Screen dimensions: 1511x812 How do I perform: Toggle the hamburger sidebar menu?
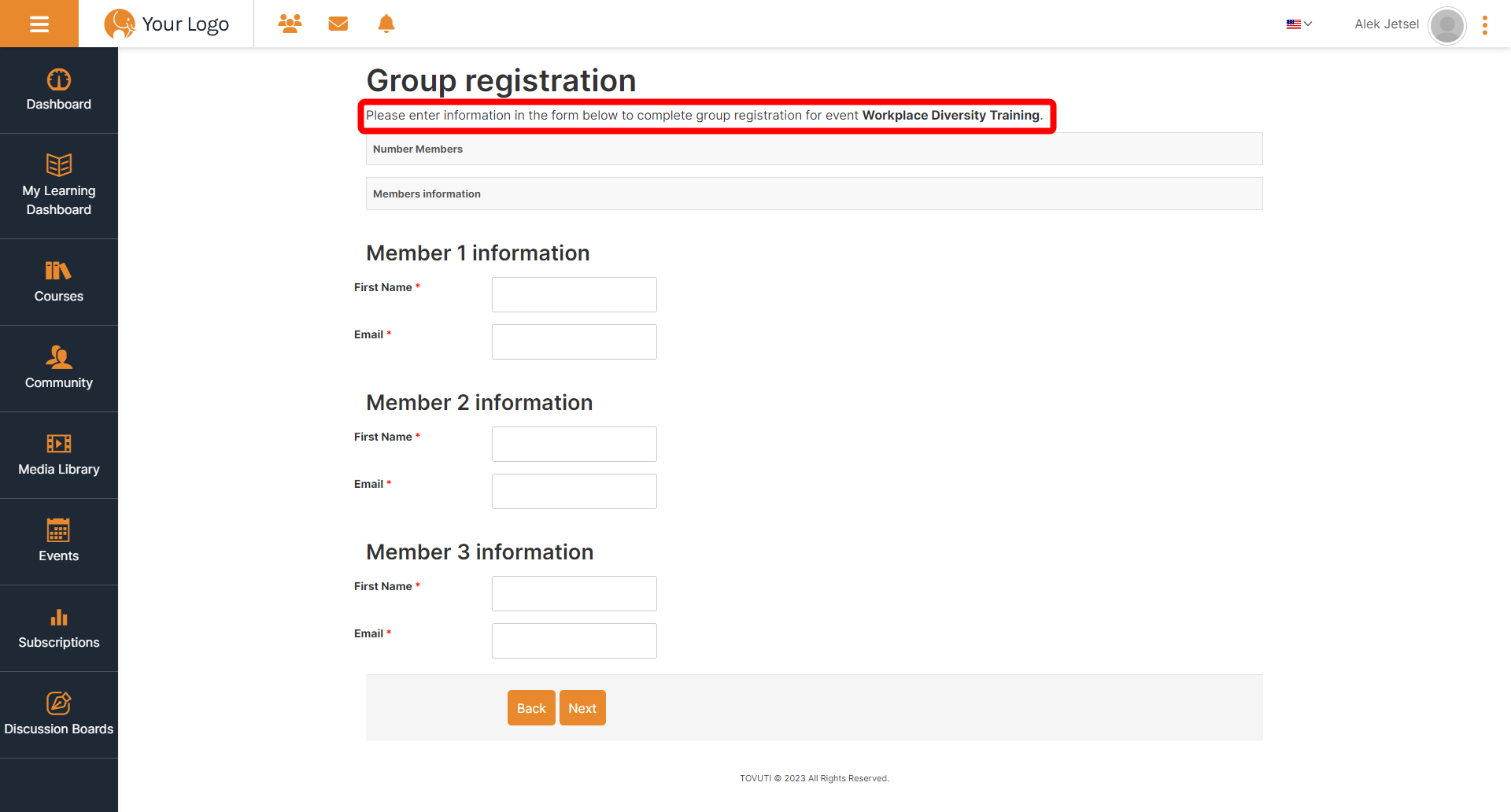pos(39,24)
